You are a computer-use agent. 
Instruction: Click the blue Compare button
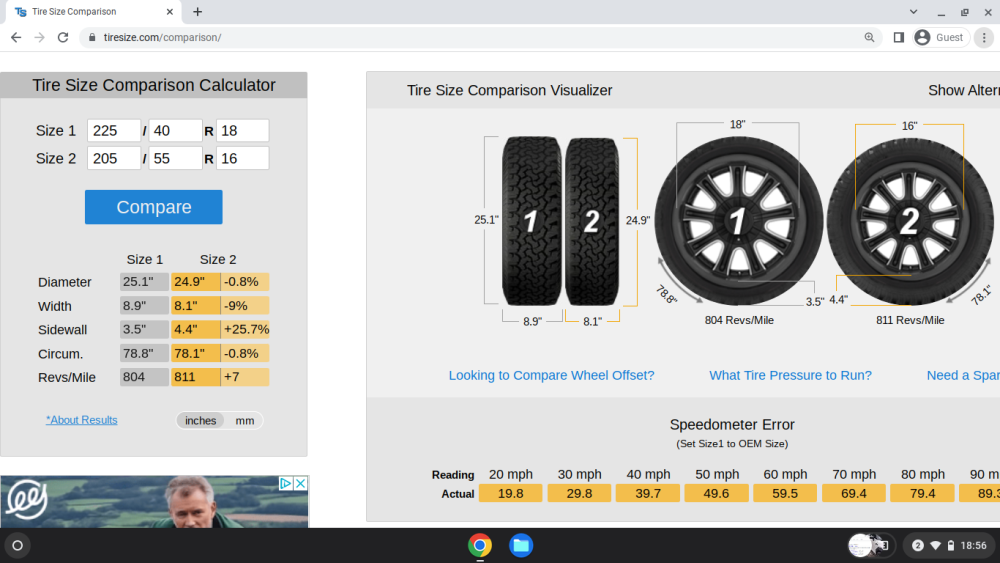(x=154, y=207)
